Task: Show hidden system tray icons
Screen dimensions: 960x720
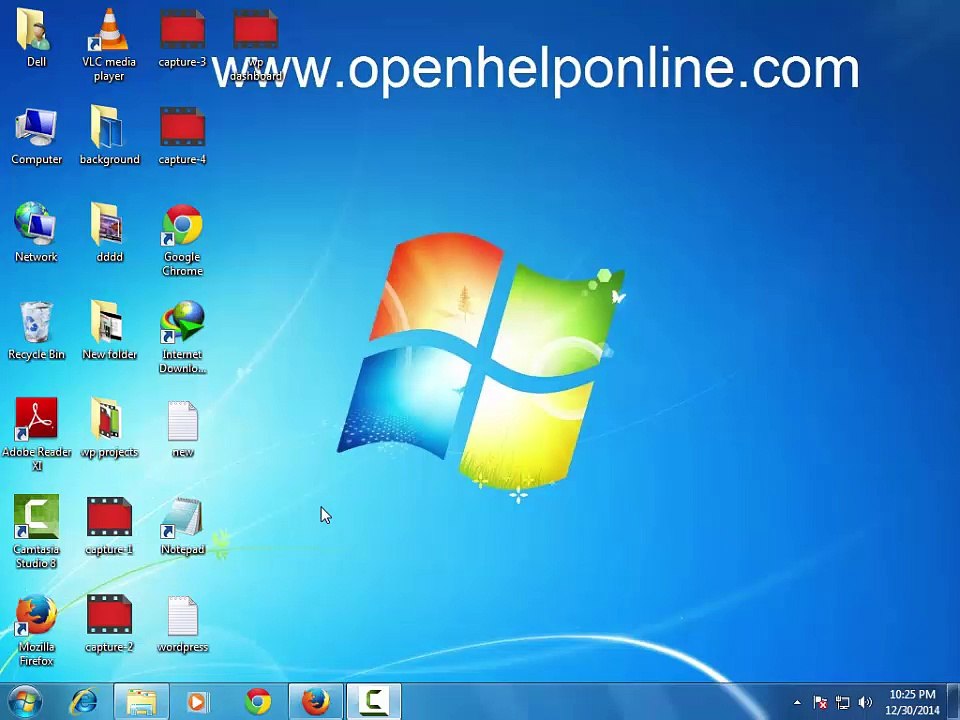Action: (797, 702)
